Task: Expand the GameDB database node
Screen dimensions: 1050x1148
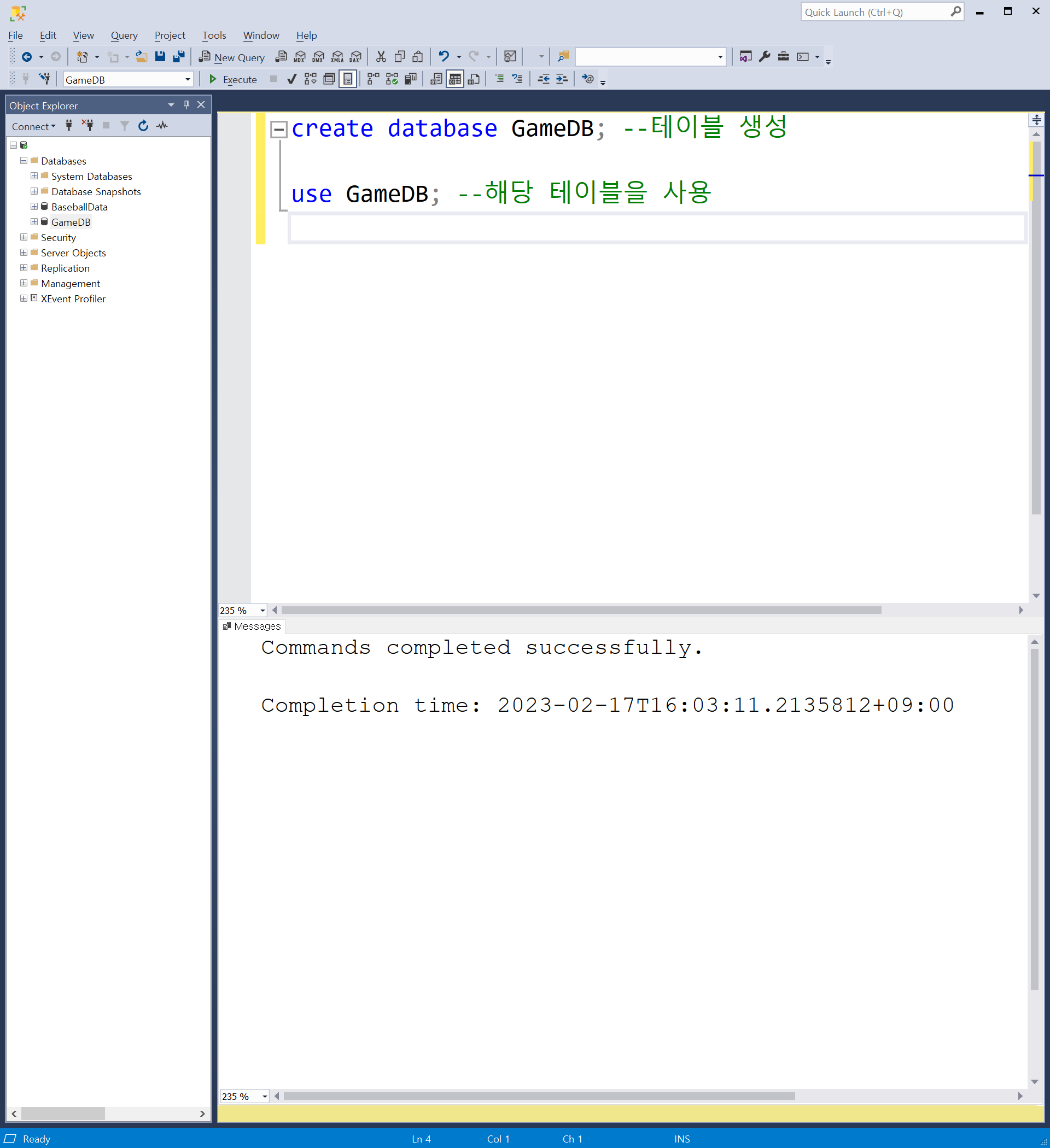Action: point(34,222)
